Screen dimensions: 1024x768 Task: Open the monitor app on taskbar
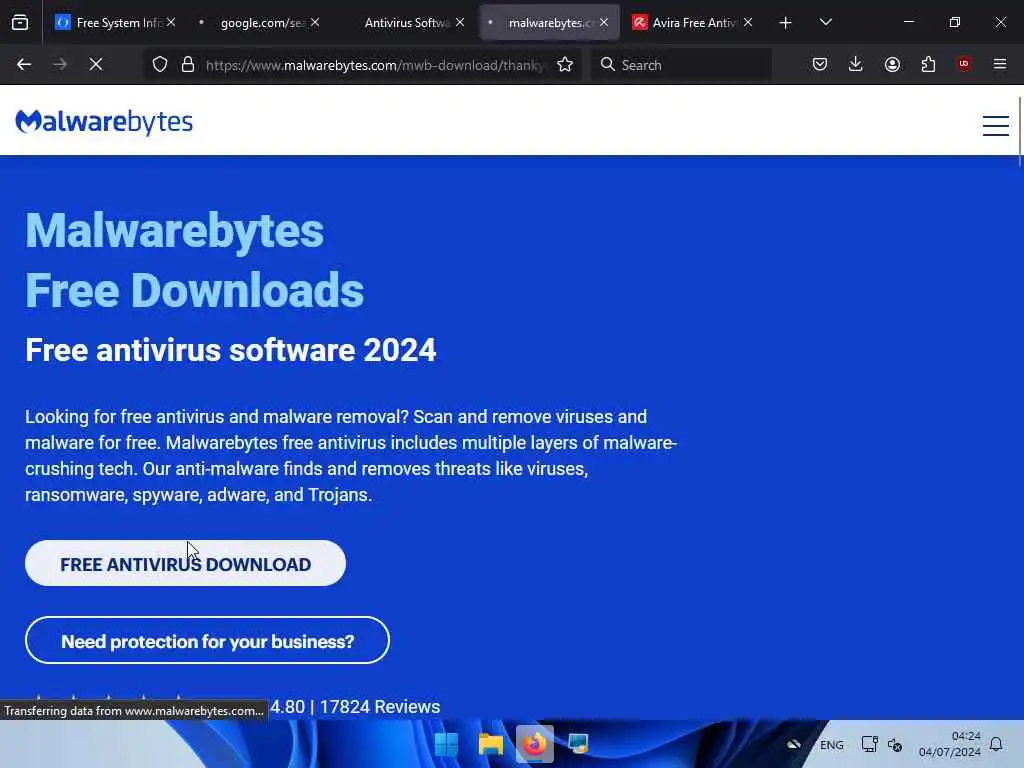pos(579,744)
